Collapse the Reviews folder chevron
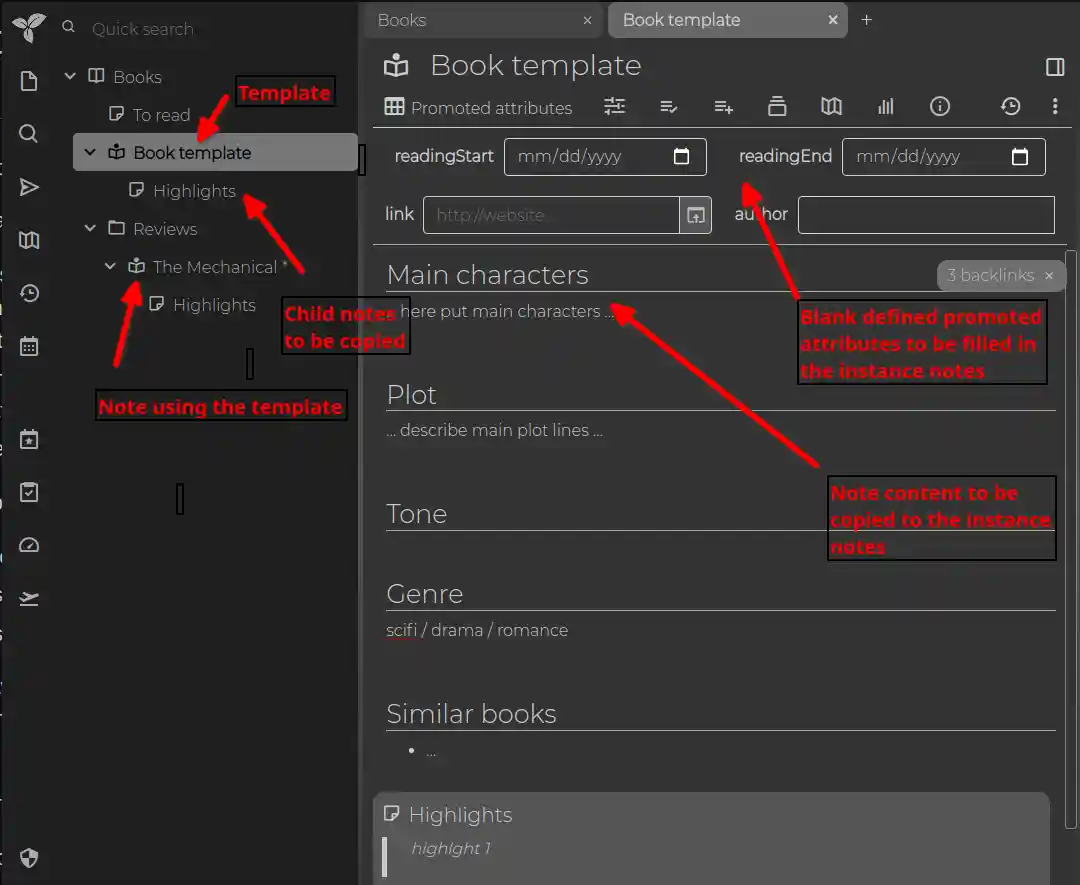The height and width of the screenshot is (885, 1080). (90, 229)
